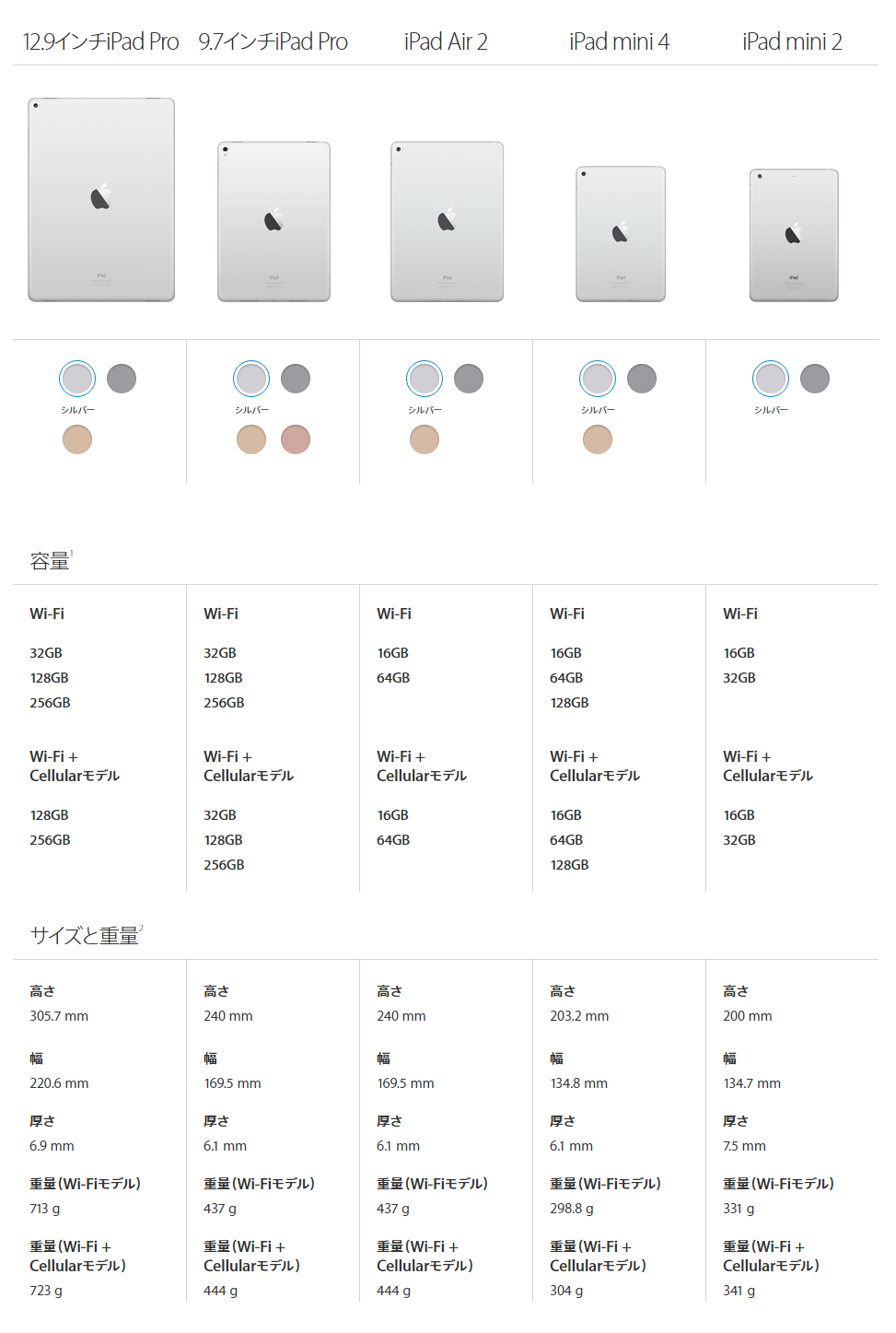Image resolution: width=896 pixels, height=1333 pixels.
Task: Open the iPad mini 4 title link
Action: [619, 41]
